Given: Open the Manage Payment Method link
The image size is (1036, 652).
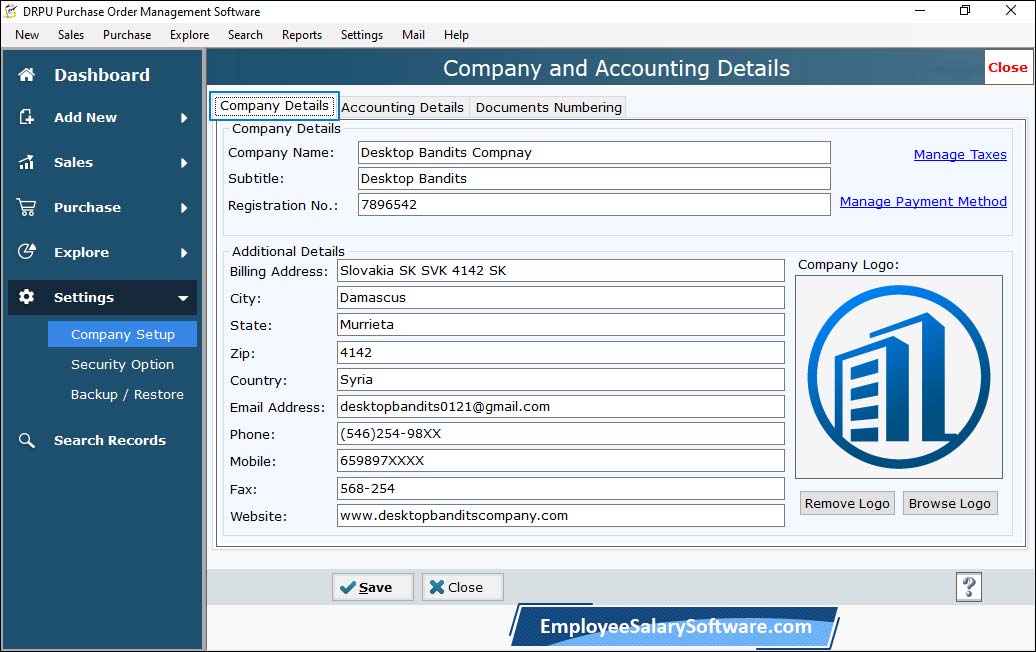Looking at the screenshot, I should (923, 201).
